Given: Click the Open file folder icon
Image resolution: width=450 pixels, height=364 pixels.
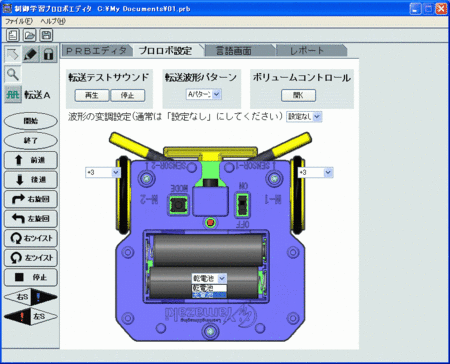Looking at the screenshot, I should pyautogui.click(x=30, y=35).
